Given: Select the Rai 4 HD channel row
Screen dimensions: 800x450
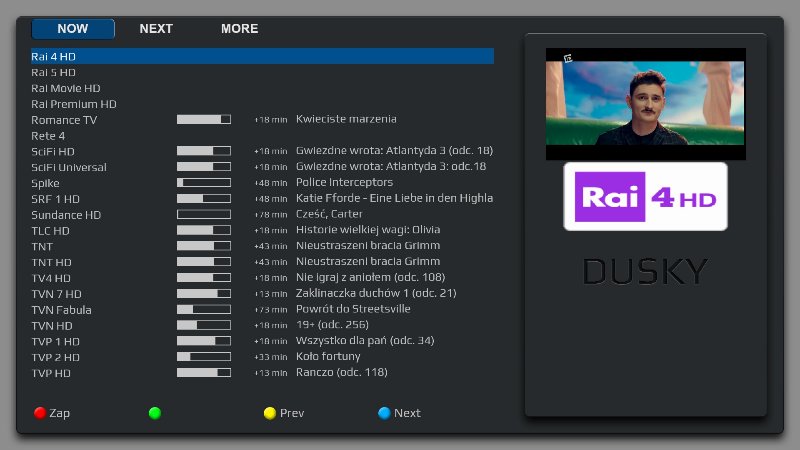Looking at the screenshot, I should [262, 57].
